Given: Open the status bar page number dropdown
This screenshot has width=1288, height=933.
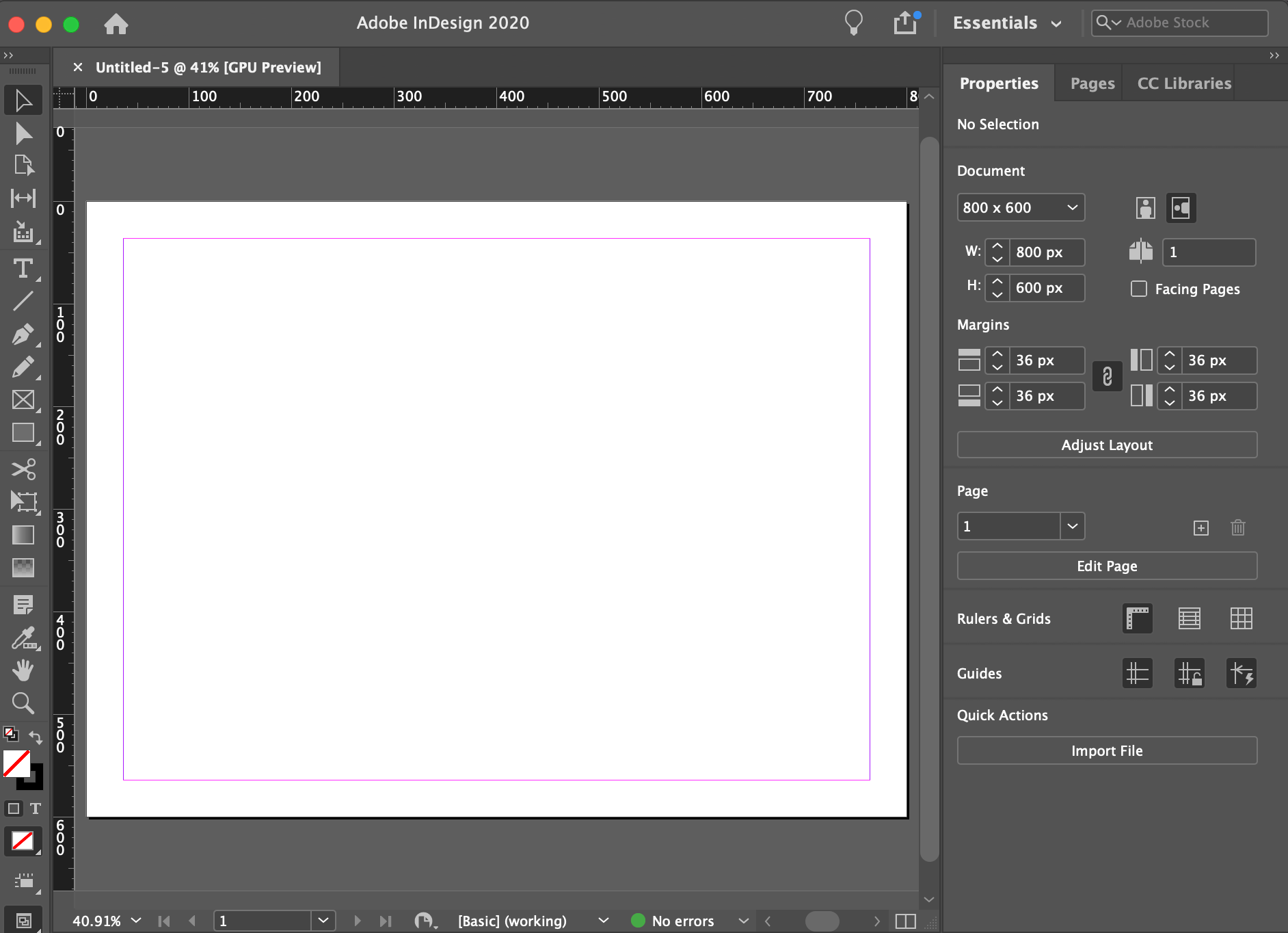Looking at the screenshot, I should (323, 921).
